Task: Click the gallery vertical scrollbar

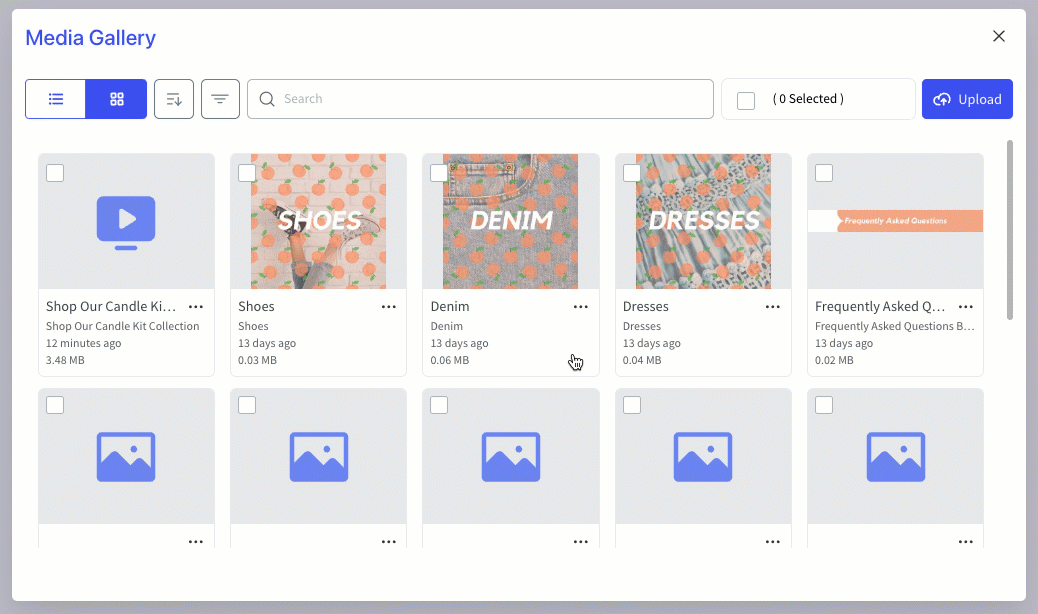Action: point(1010,230)
